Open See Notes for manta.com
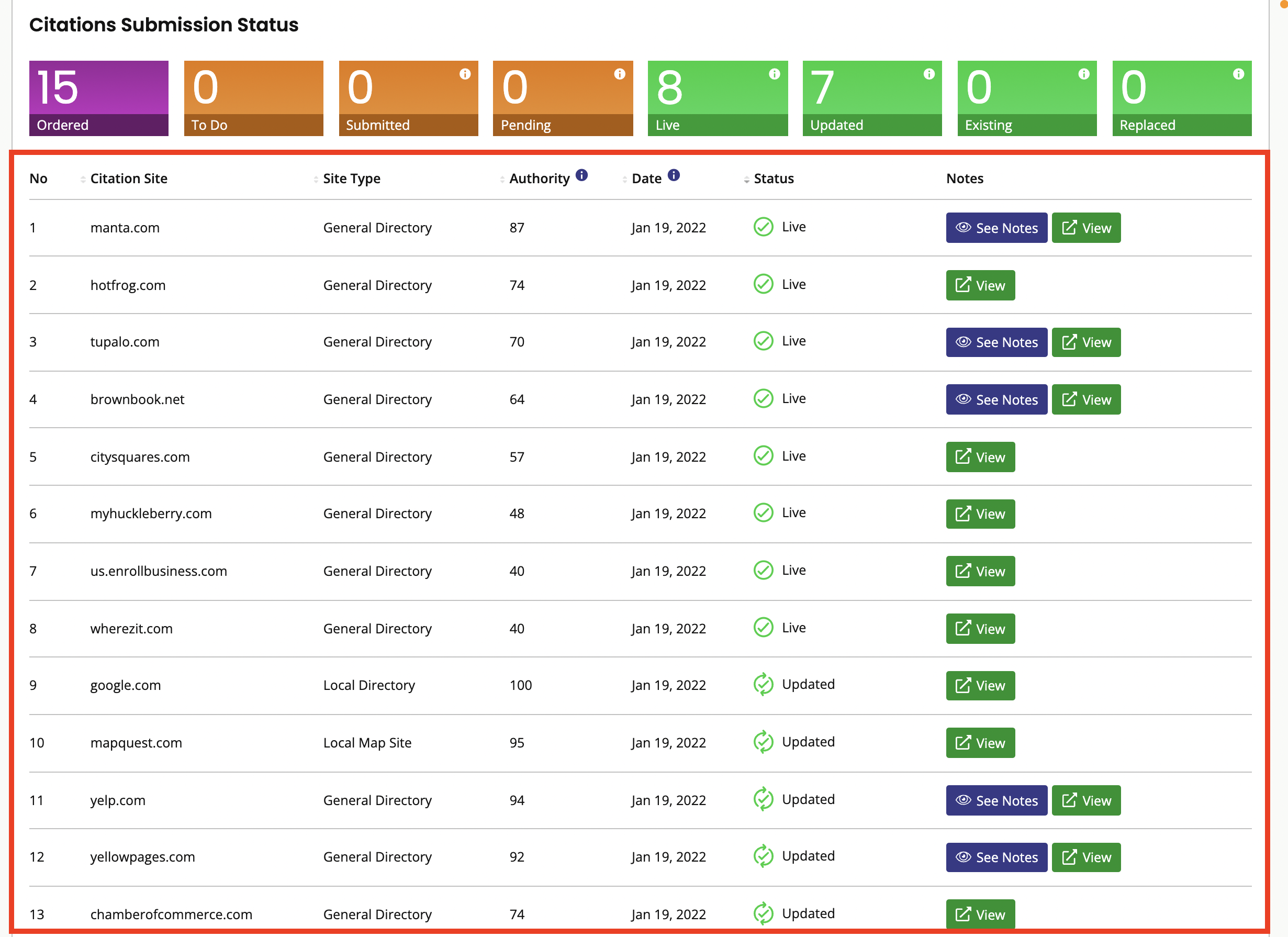1288x937 pixels. [x=996, y=228]
